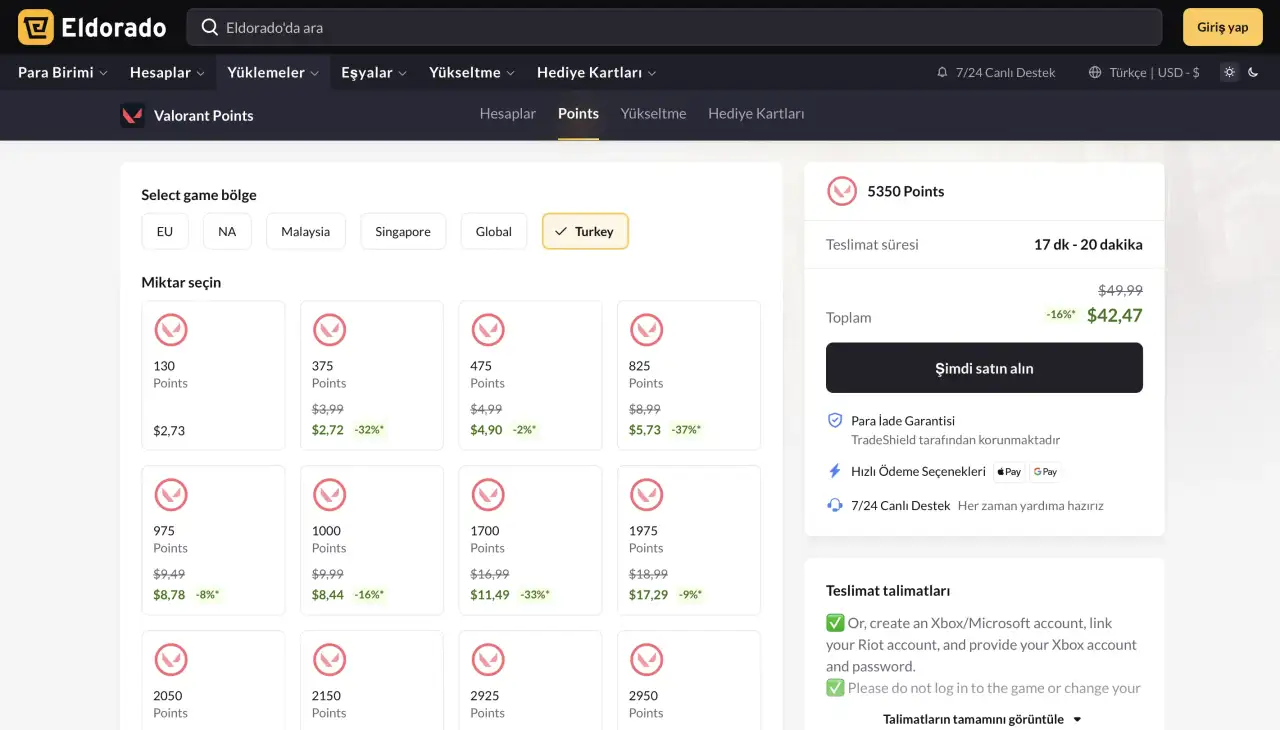Switch to the Hesaplar tab
The width and height of the screenshot is (1280, 730).
tap(508, 114)
